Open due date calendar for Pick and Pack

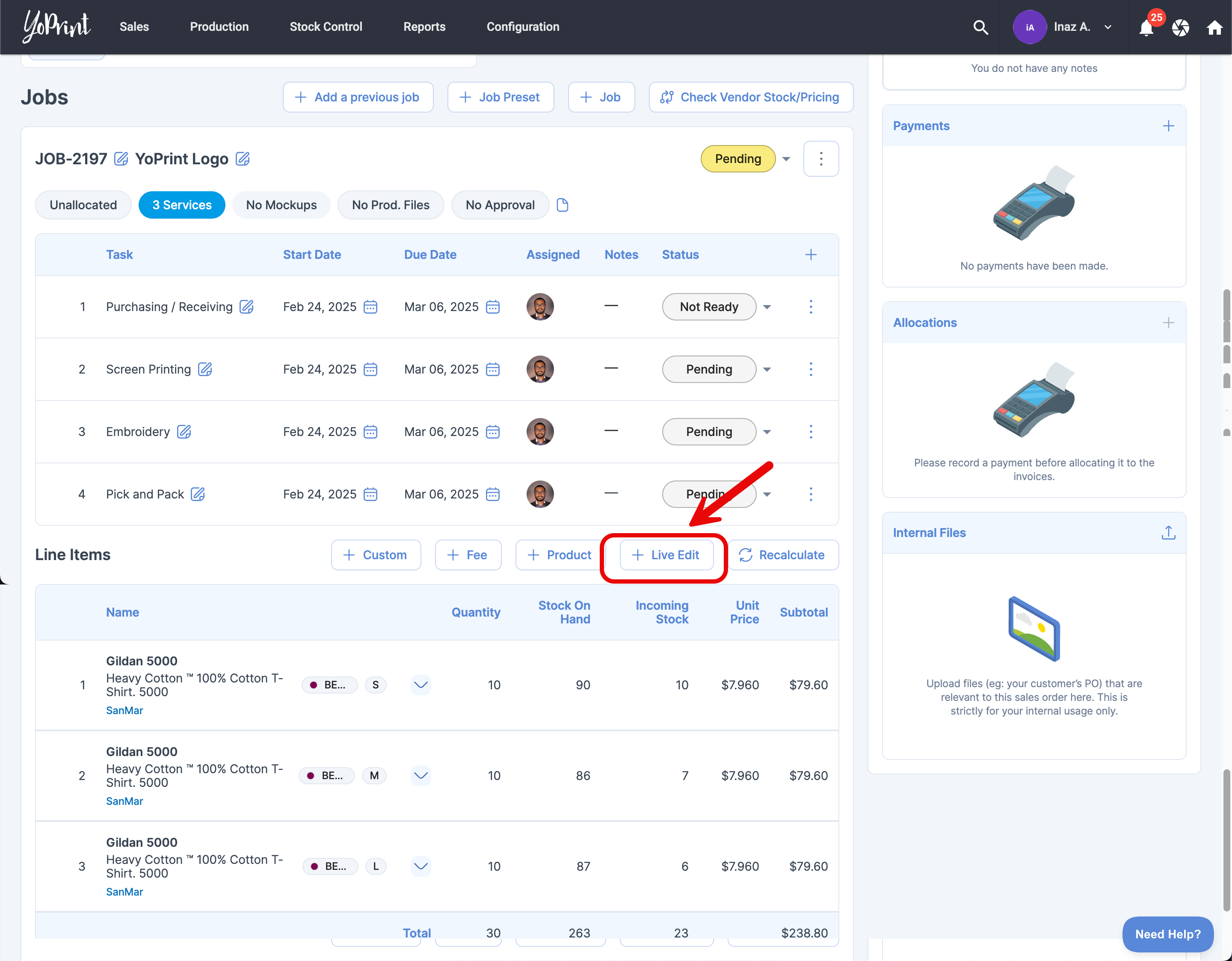point(493,494)
